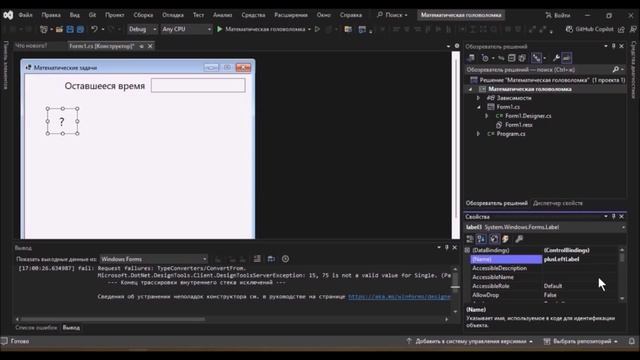Image resolution: width=640 pixels, height=360 pixels.
Task: Select the Оставшееся время label
Action: point(104,86)
